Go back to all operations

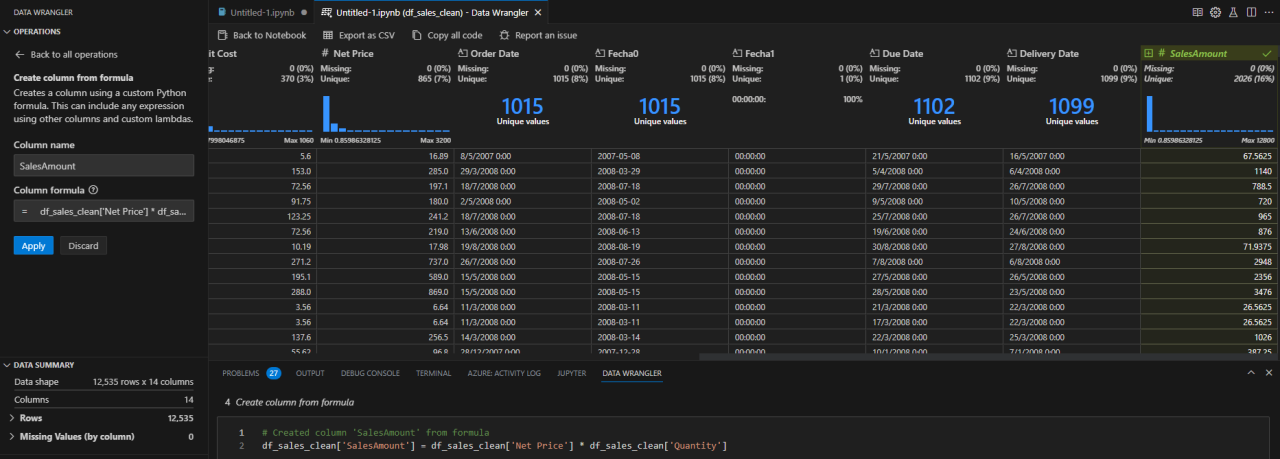(65, 55)
